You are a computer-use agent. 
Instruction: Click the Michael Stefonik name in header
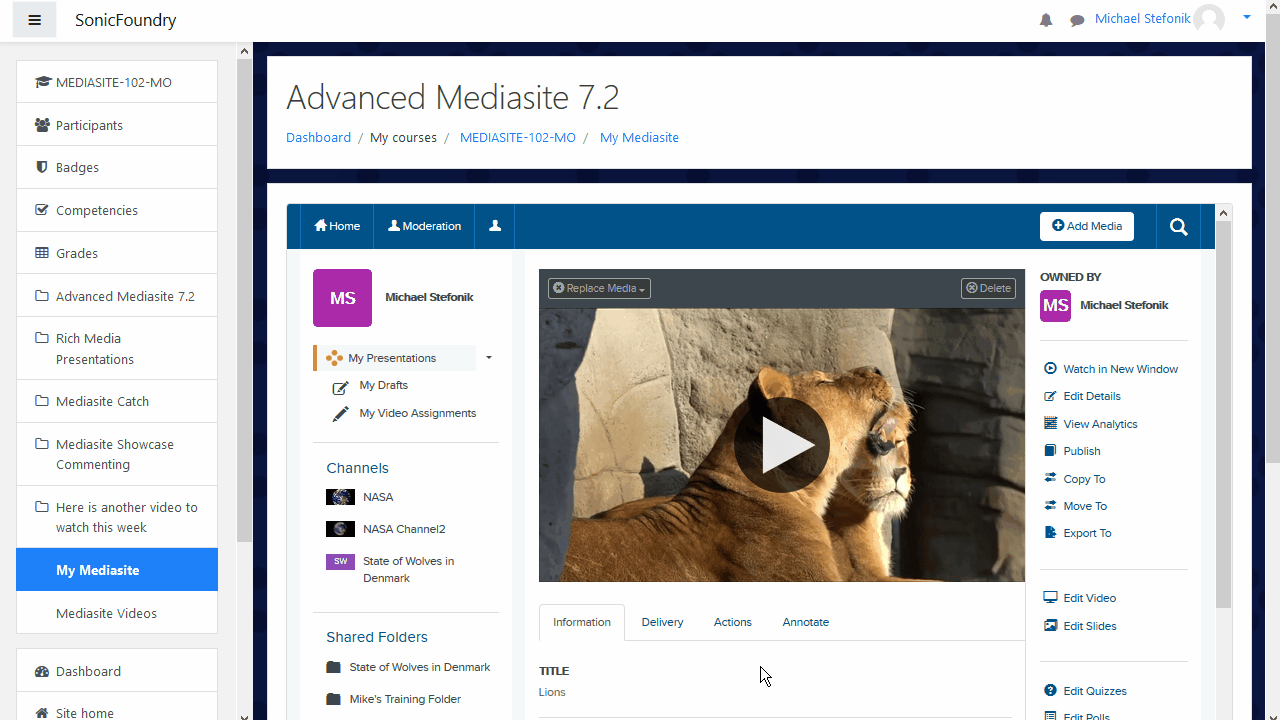click(x=1142, y=19)
